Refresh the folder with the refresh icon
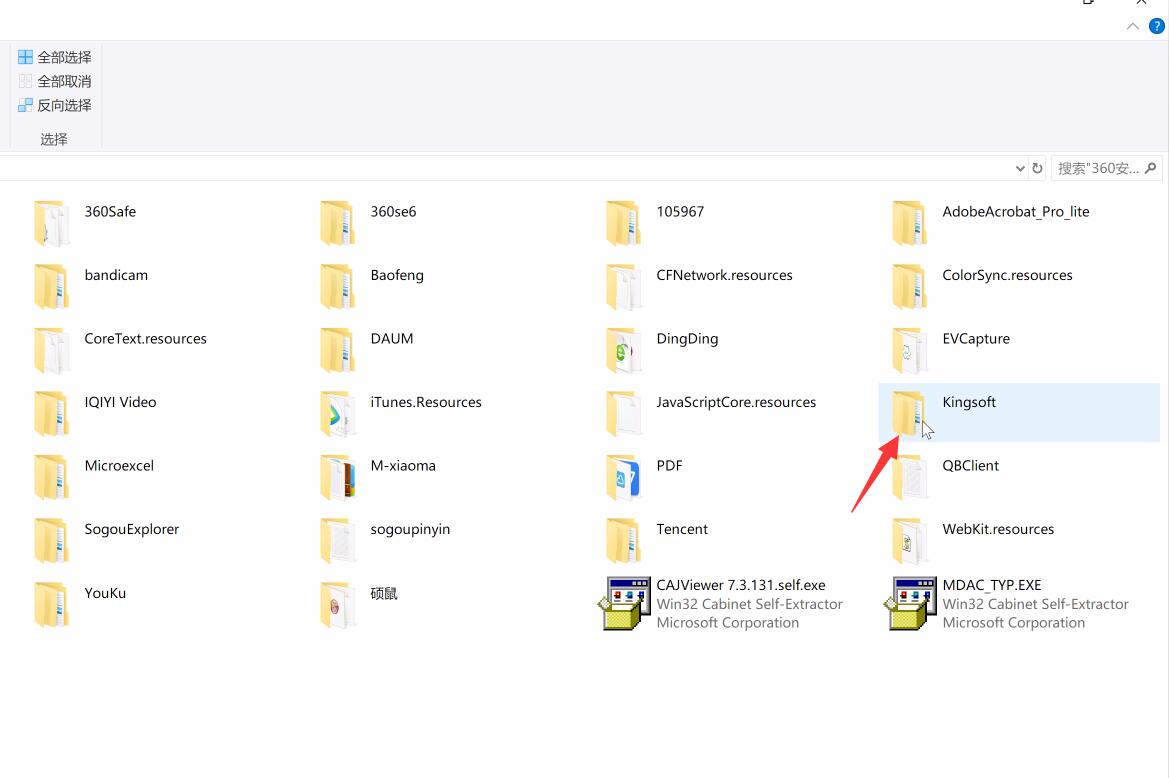 [1037, 168]
